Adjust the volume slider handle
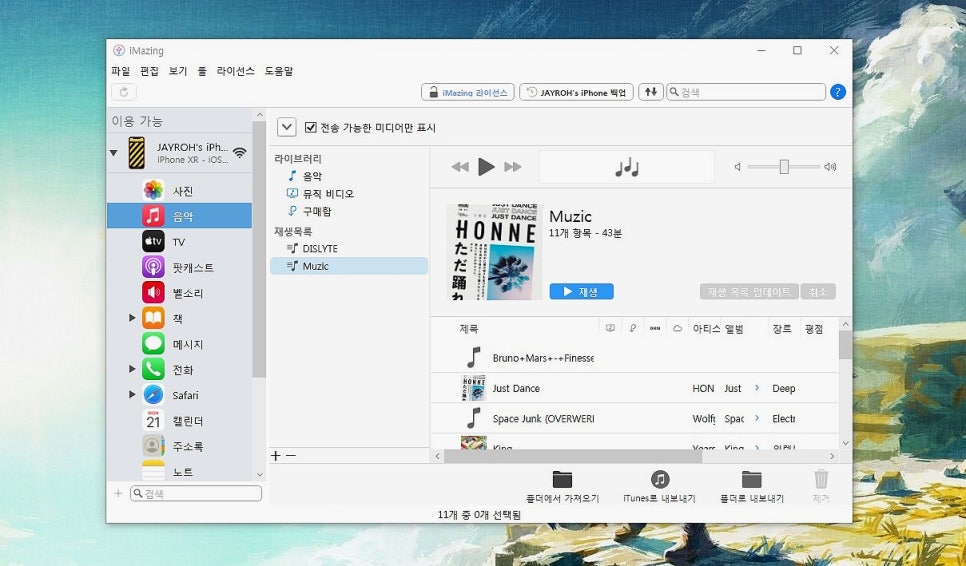966x566 pixels. (x=784, y=166)
